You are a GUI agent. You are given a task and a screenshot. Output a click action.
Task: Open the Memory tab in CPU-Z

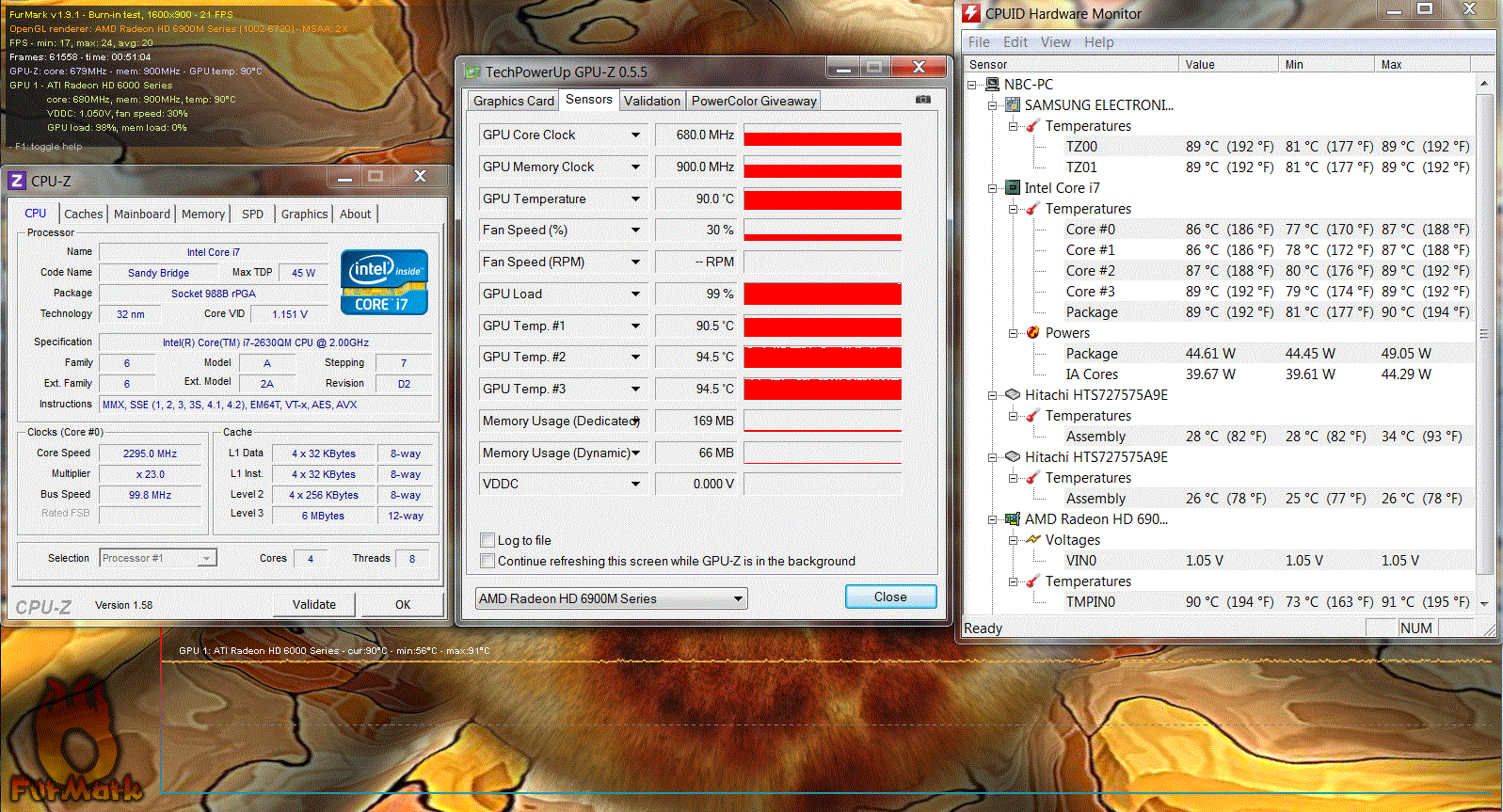point(203,215)
